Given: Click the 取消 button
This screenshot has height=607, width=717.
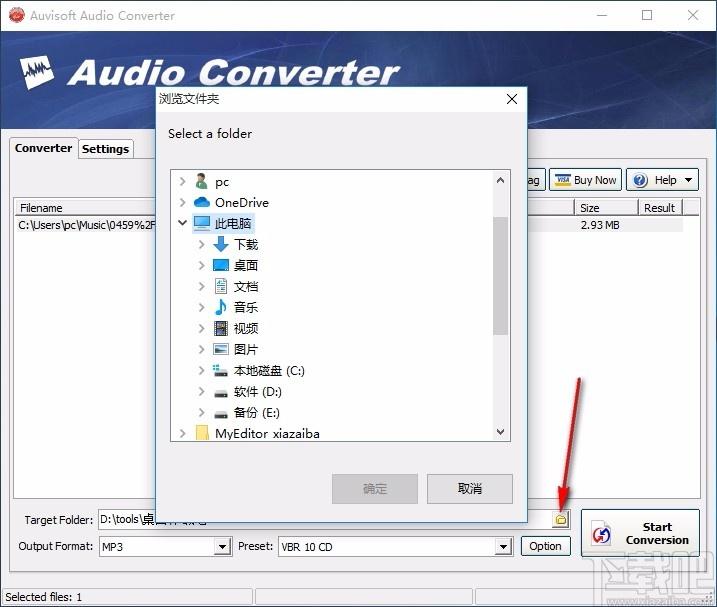Looking at the screenshot, I should coord(470,489).
